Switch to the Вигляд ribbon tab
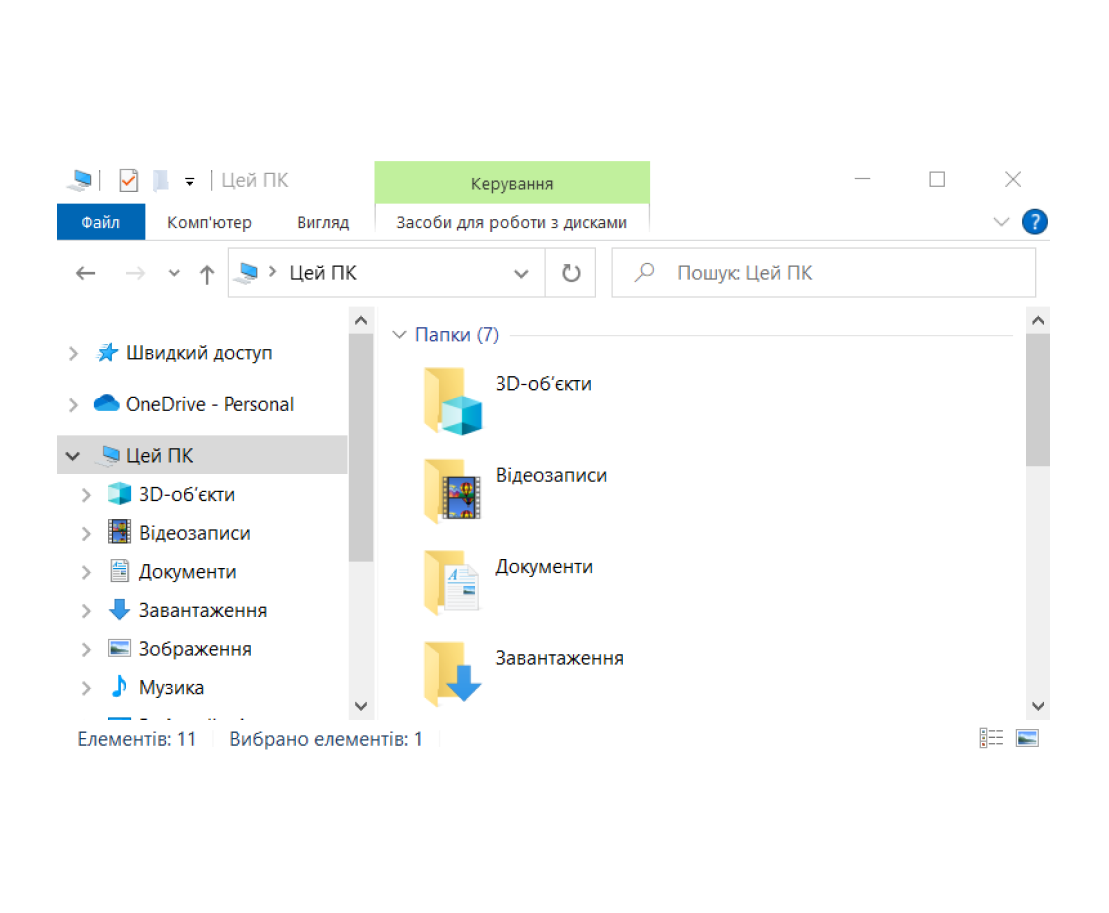 pyautogui.click(x=323, y=222)
